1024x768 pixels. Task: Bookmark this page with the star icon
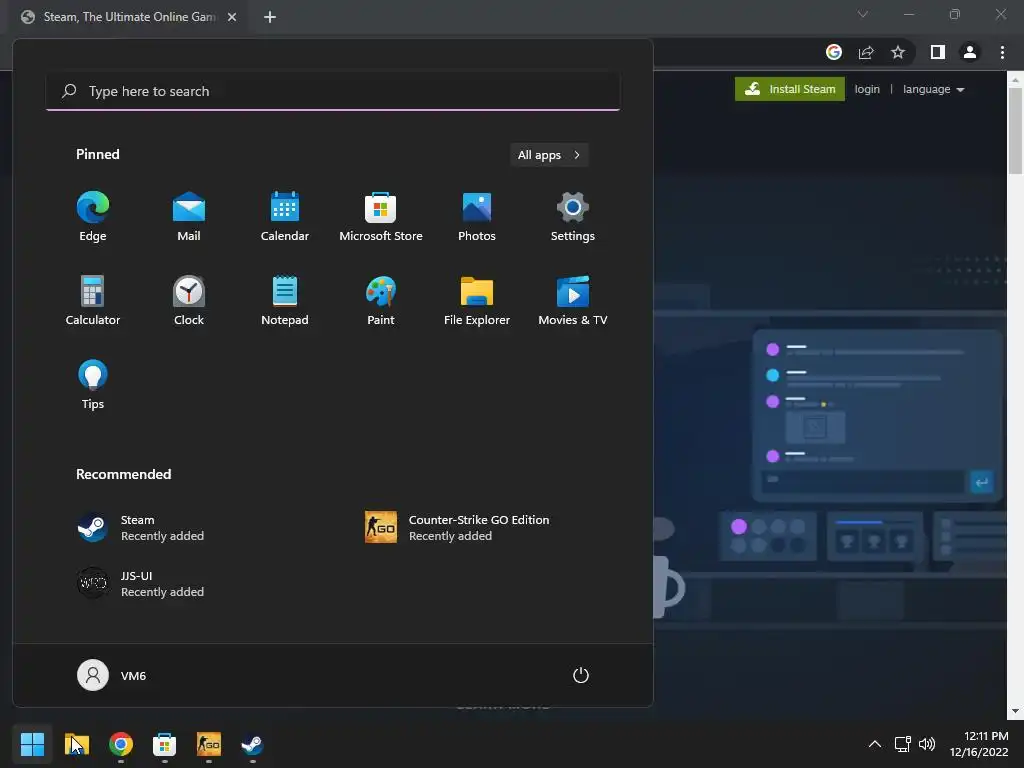(898, 52)
